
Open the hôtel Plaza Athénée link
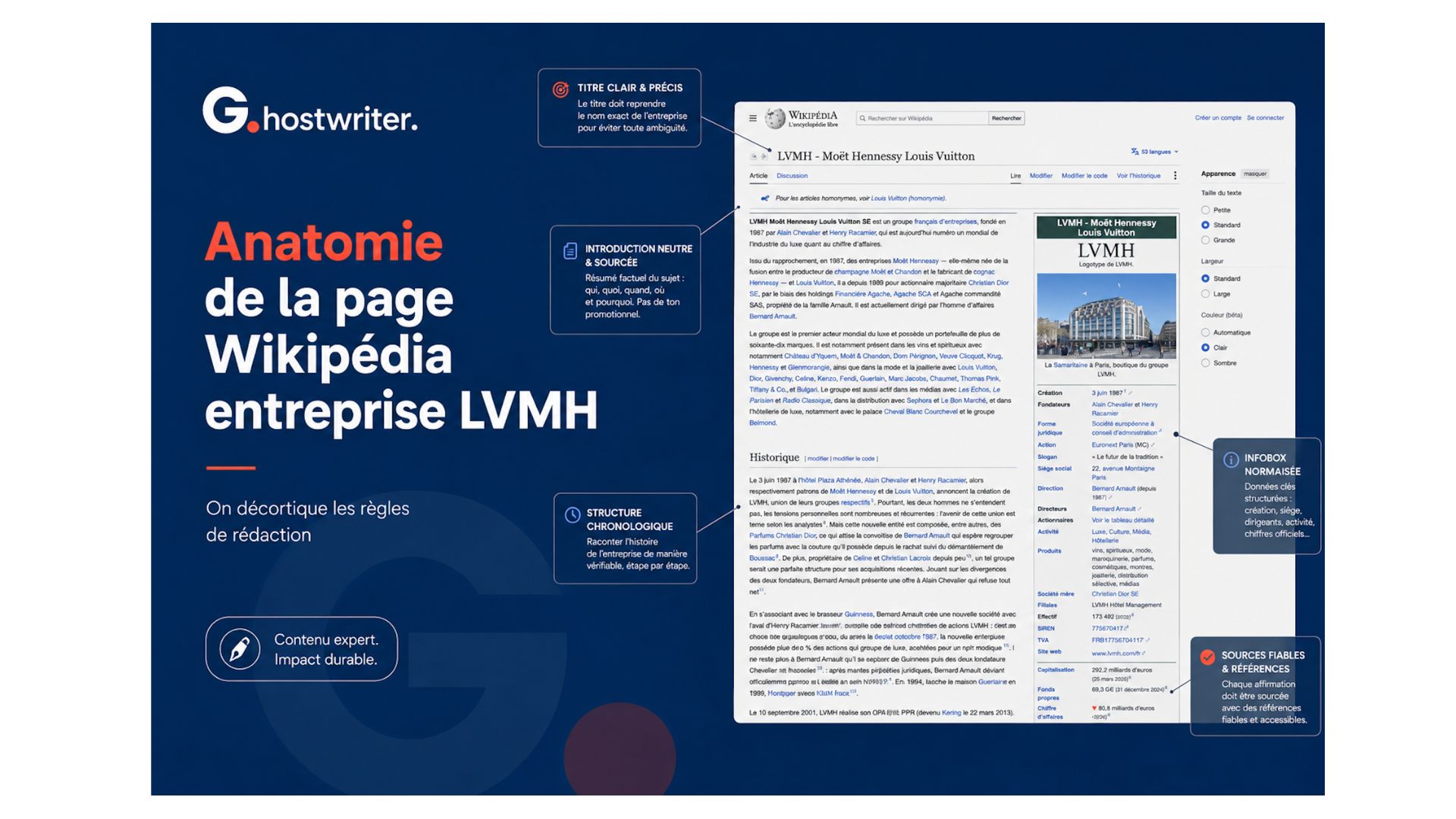[x=829, y=481]
